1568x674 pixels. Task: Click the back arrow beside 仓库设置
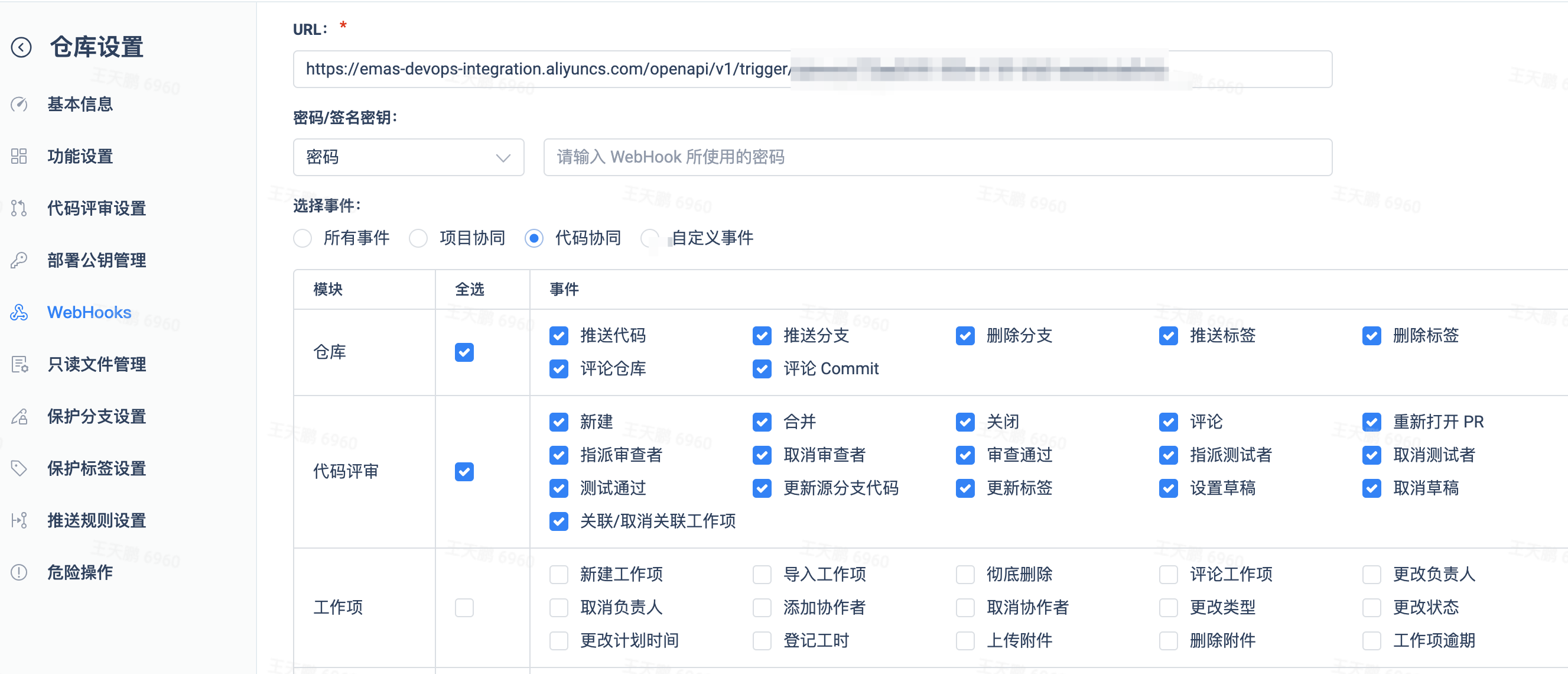pyautogui.click(x=21, y=47)
